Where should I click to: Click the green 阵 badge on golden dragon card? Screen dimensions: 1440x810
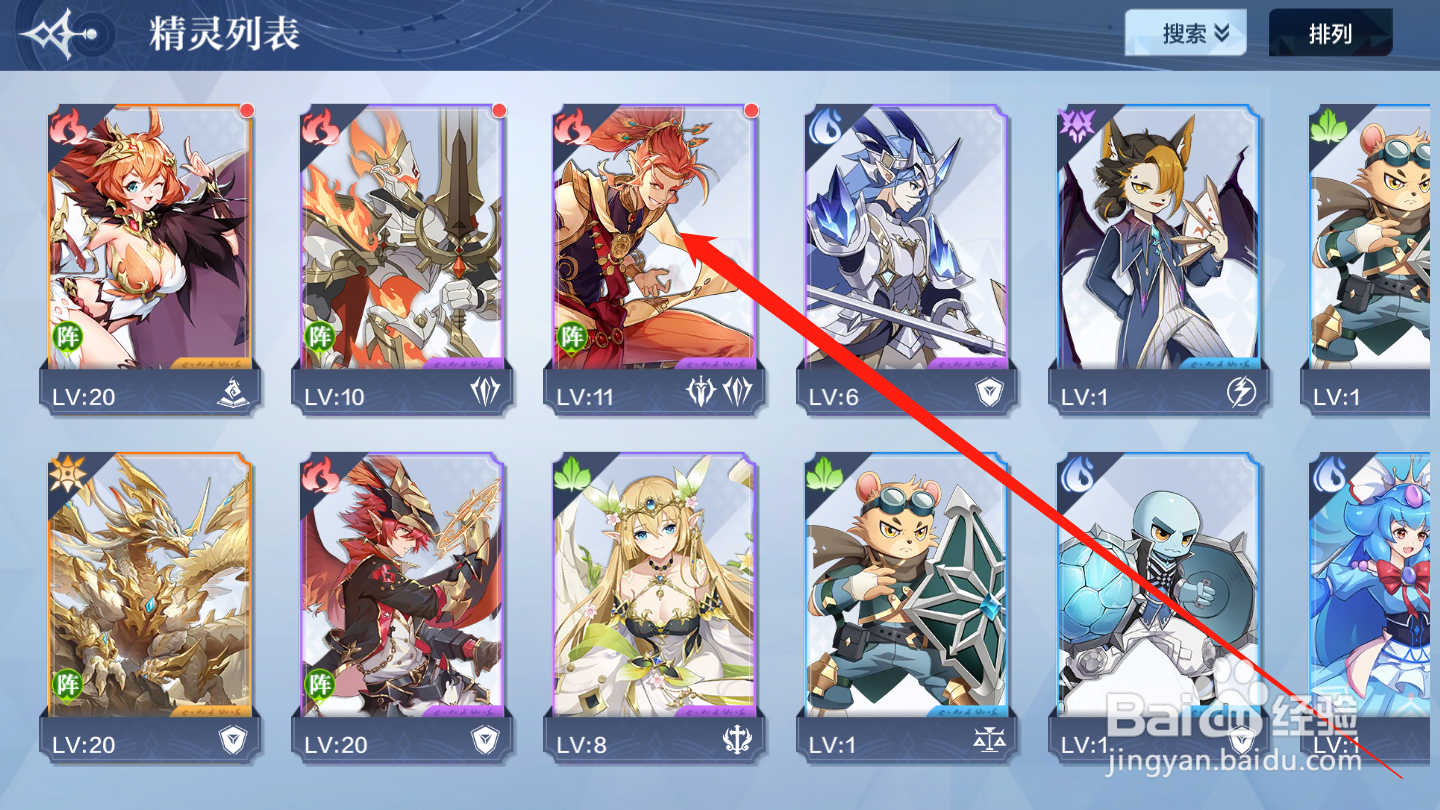pyautogui.click(x=67, y=684)
